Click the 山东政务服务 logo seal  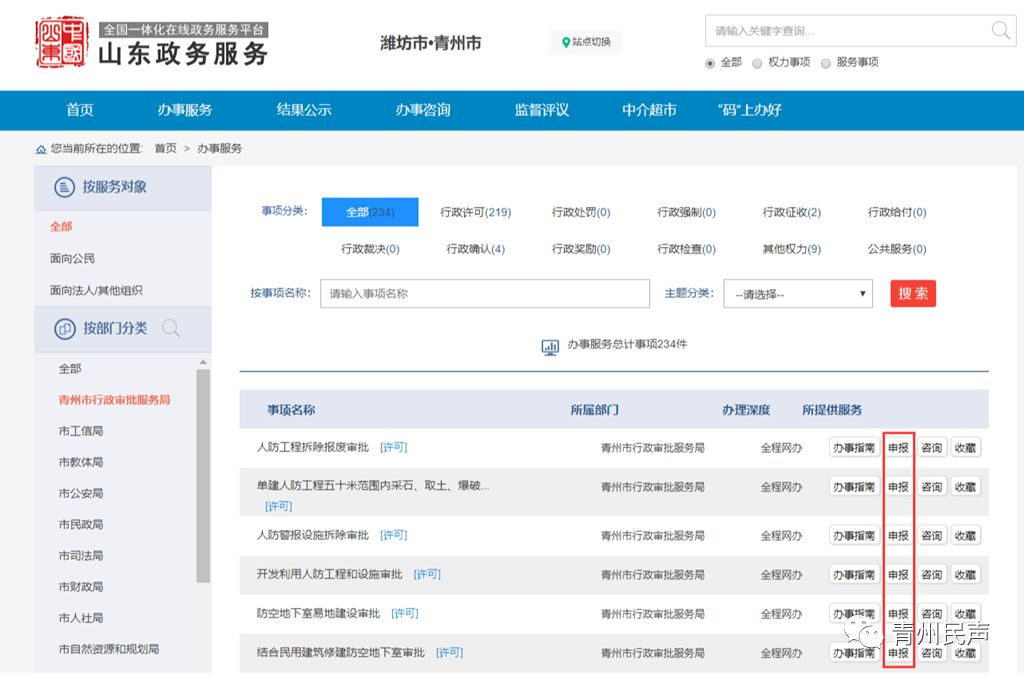(62, 42)
